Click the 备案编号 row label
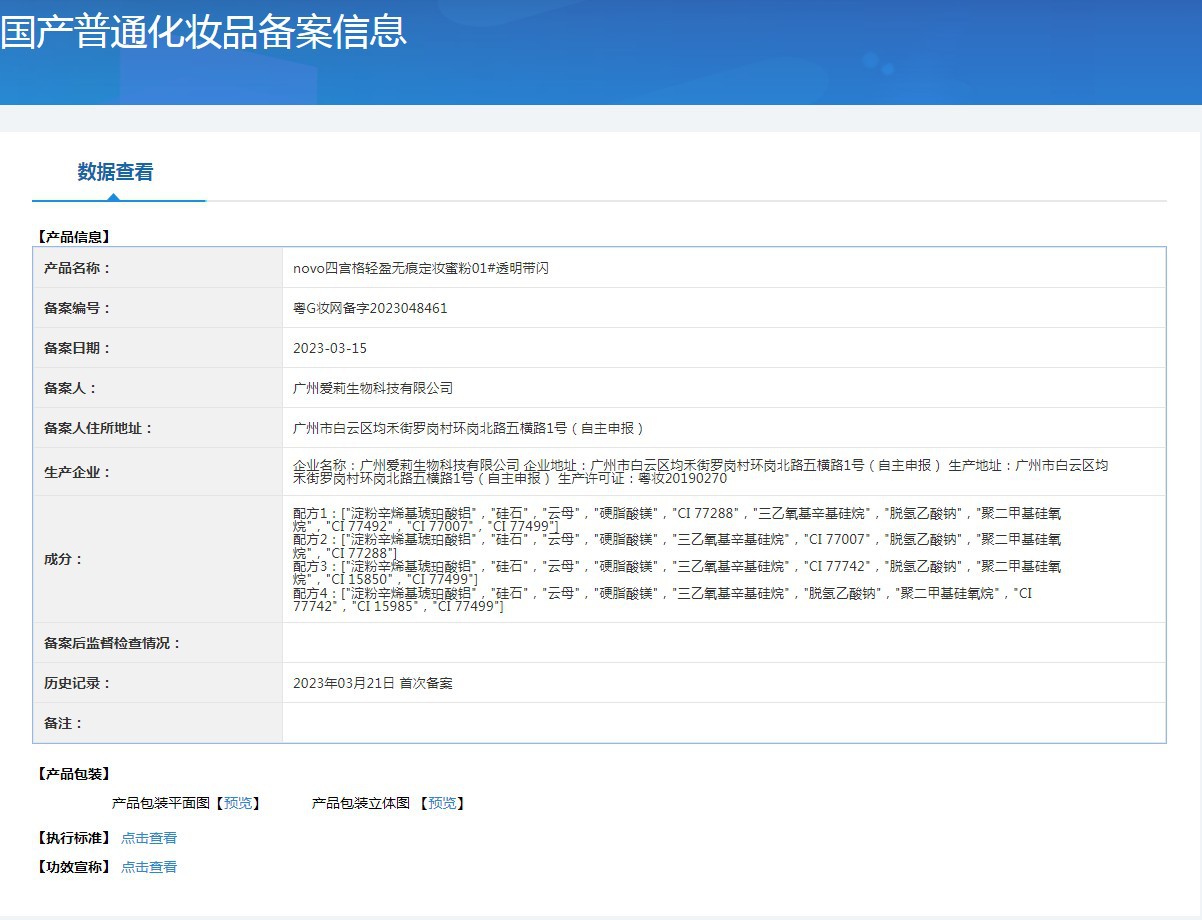1202x920 pixels. click(x=78, y=308)
